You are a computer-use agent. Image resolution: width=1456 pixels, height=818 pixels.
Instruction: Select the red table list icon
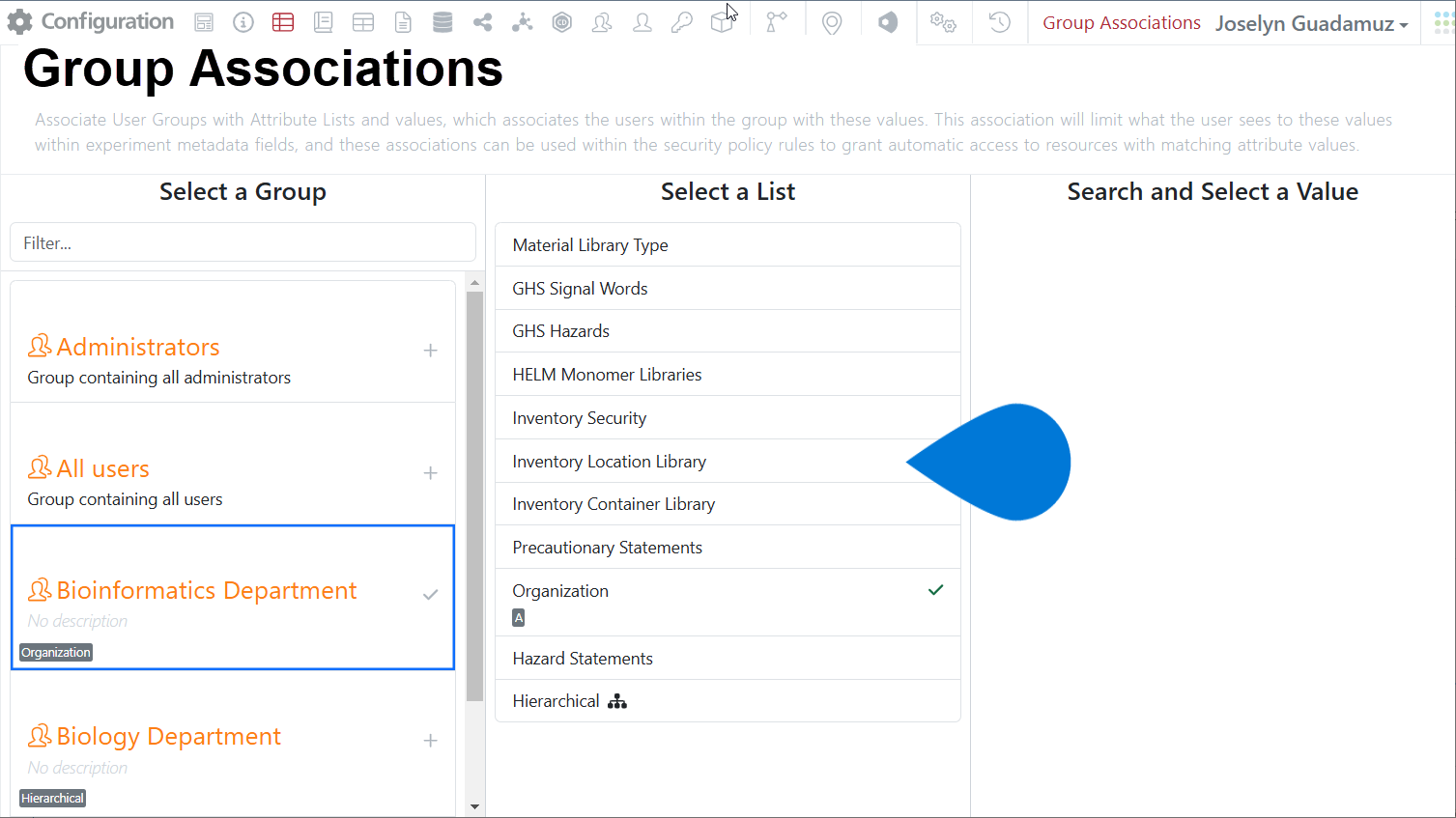coord(283,22)
